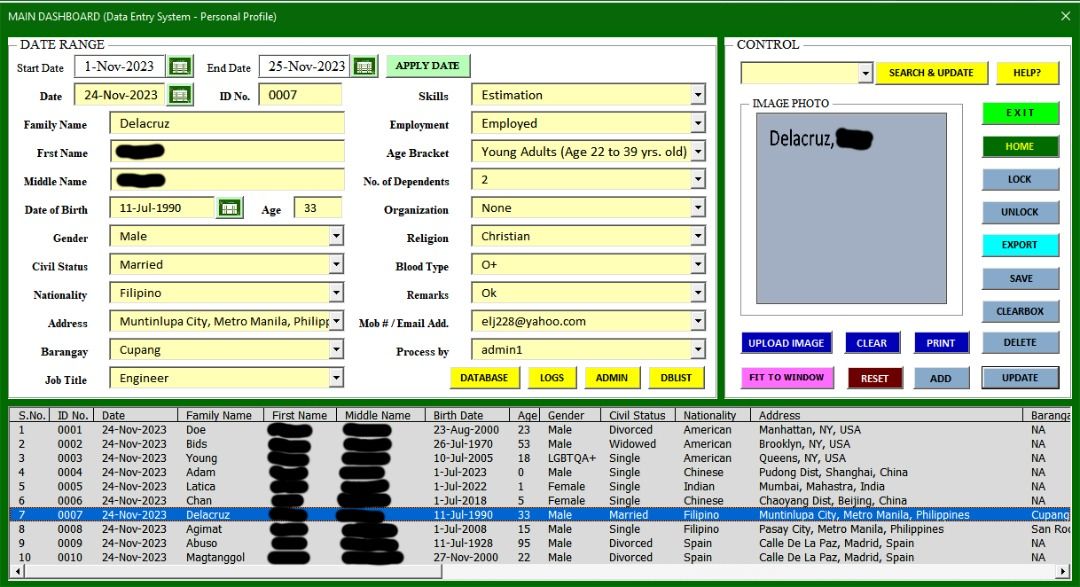
Task: Open the DATABASE view
Action: 485,378
